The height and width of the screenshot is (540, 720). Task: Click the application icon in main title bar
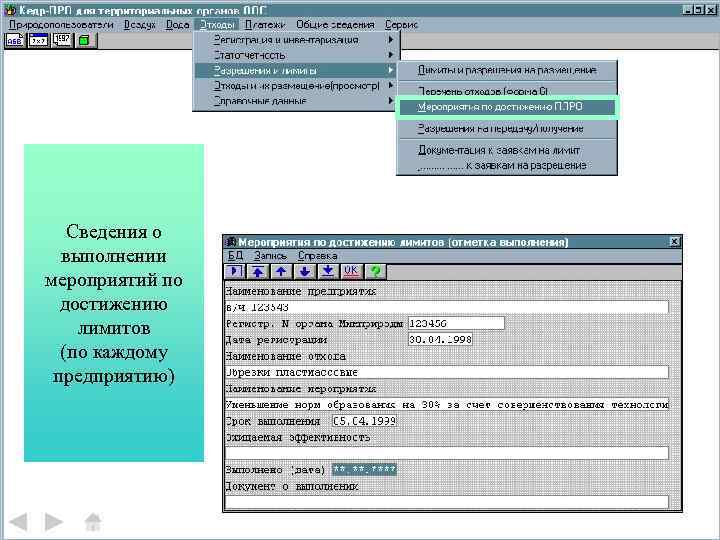point(10,10)
